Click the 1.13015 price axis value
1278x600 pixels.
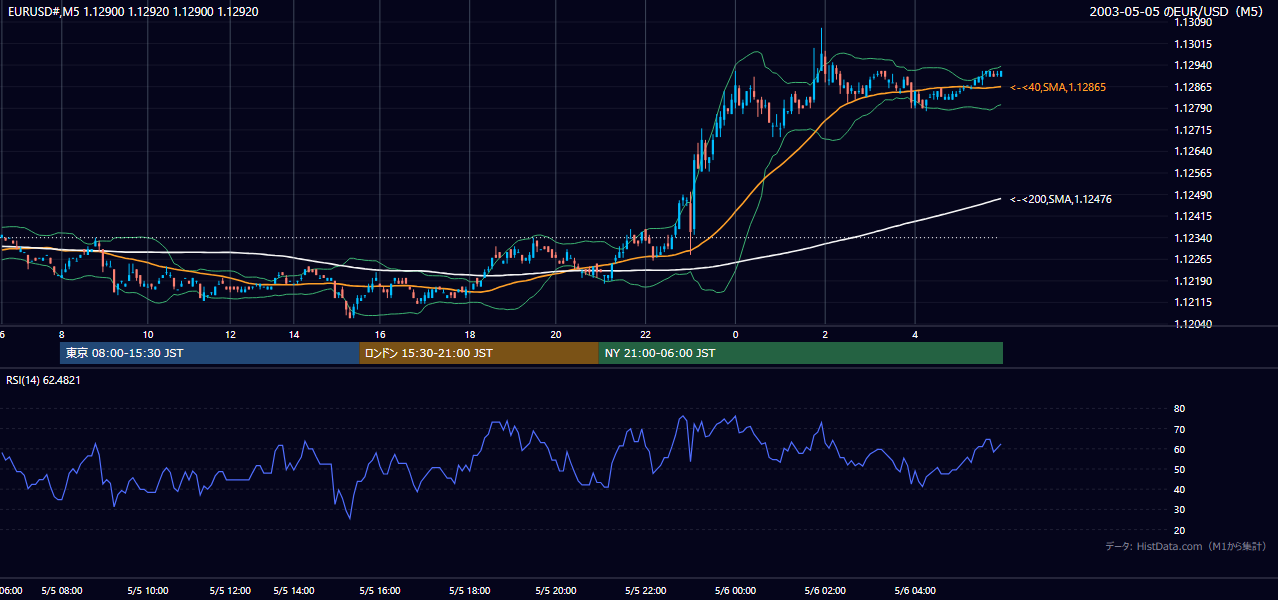coord(1193,44)
